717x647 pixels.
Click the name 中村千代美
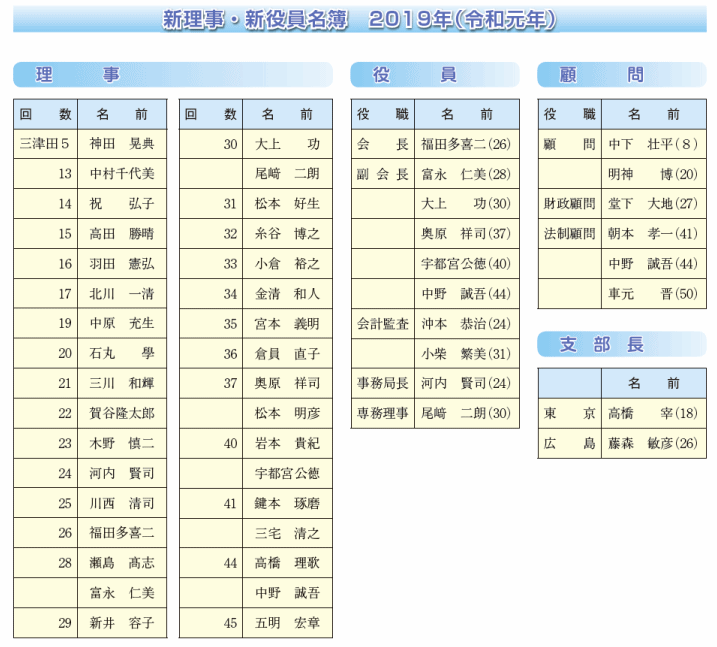(122, 174)
